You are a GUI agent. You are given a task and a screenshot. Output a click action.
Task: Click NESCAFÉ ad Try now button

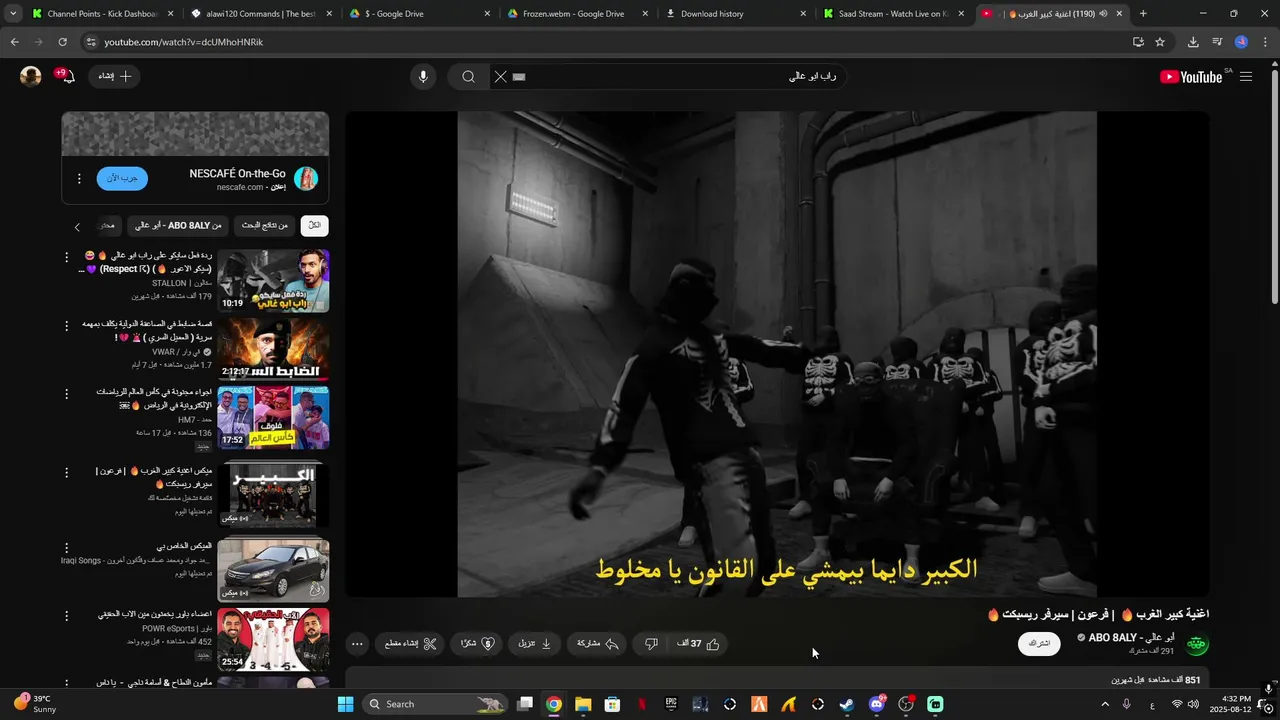point(122,179)
